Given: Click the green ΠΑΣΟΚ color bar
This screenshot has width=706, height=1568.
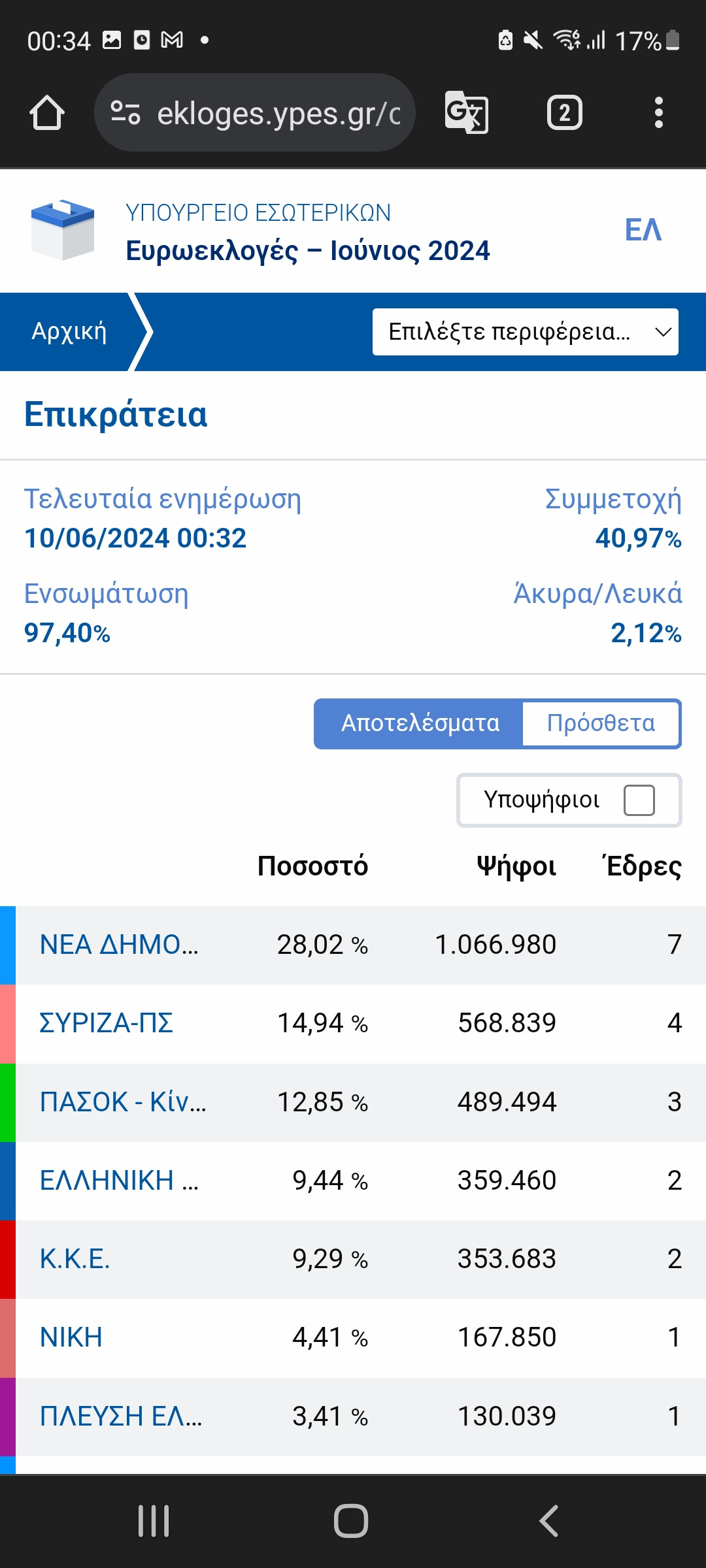Looking at the screenshot, I should pyautogui.click(x=7, y=1102).
